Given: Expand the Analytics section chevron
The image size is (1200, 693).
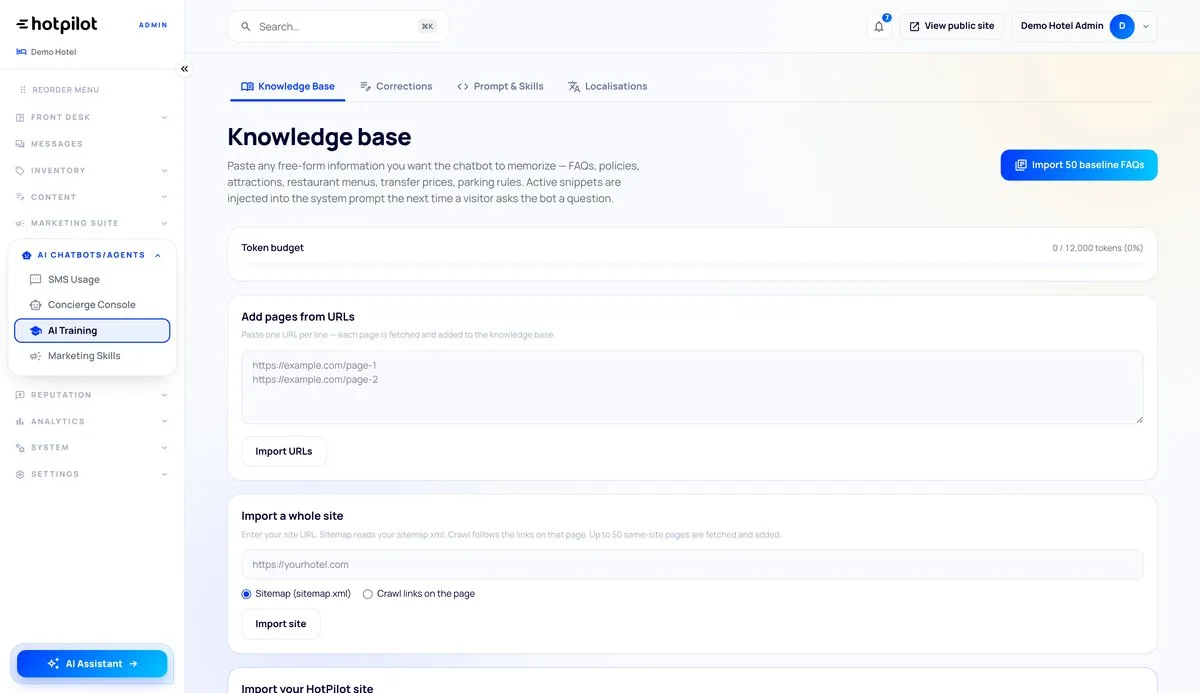Looking at the screenshot, I should point(164,422).
